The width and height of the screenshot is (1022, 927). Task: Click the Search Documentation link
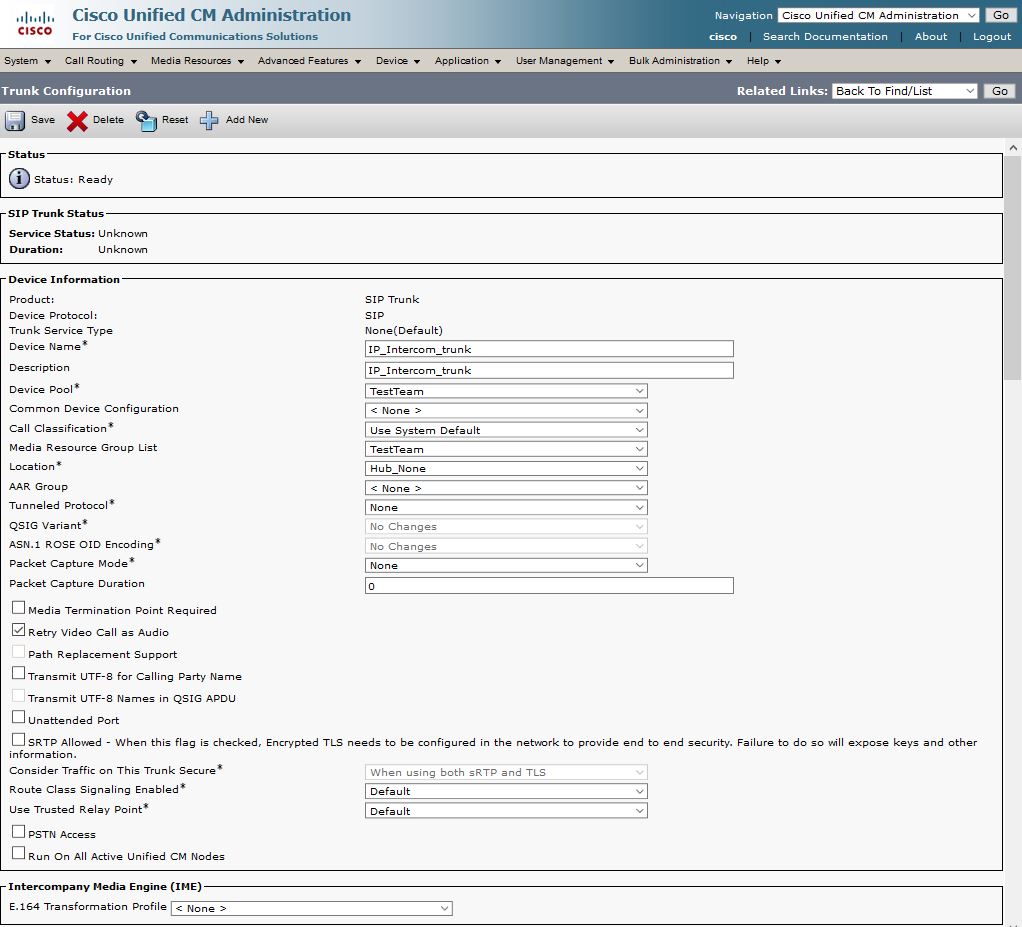point(825,37)
